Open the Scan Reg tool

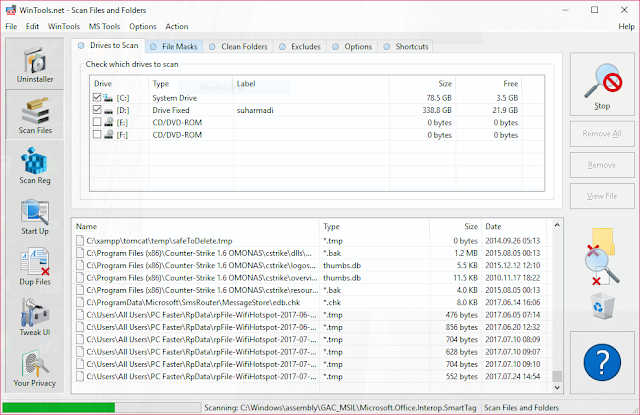pos(35,165)
